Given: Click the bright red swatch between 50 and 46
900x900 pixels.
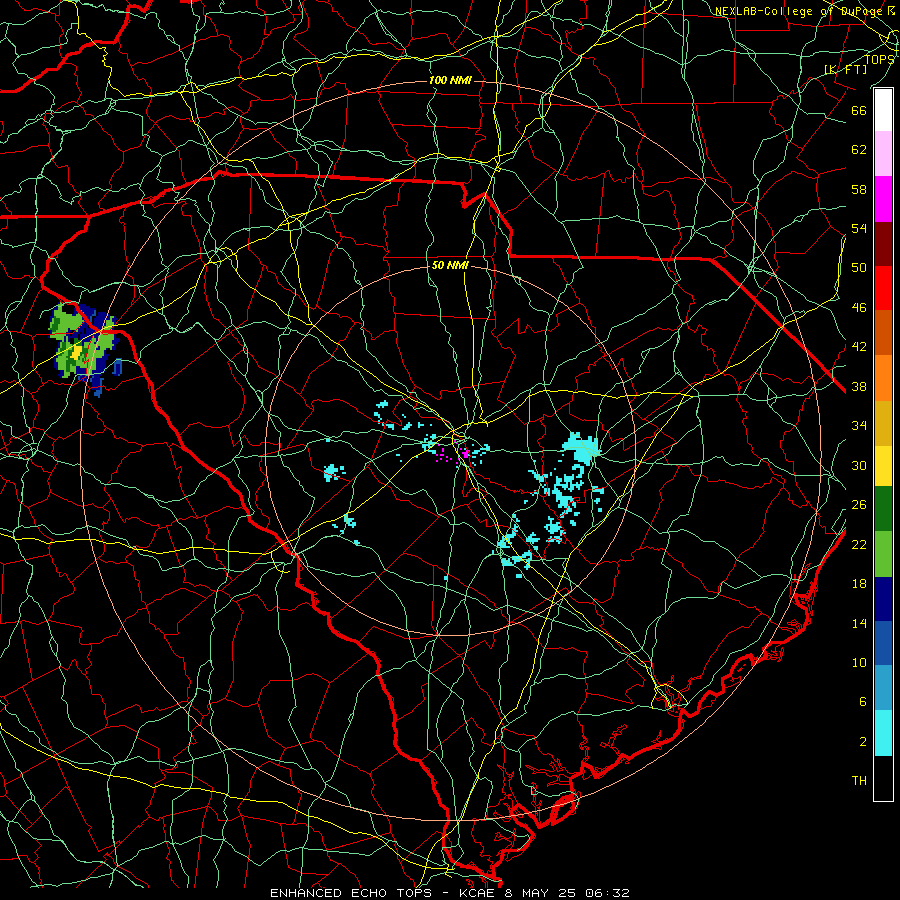Looking at the screenshot, I should pos(883,288).
